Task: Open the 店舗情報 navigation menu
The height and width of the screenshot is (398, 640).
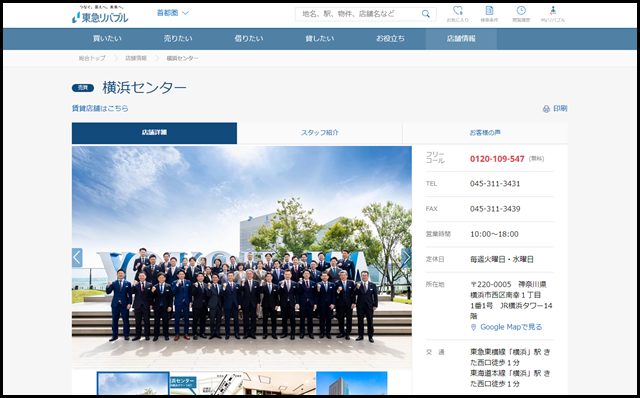Action: [461, 39]
